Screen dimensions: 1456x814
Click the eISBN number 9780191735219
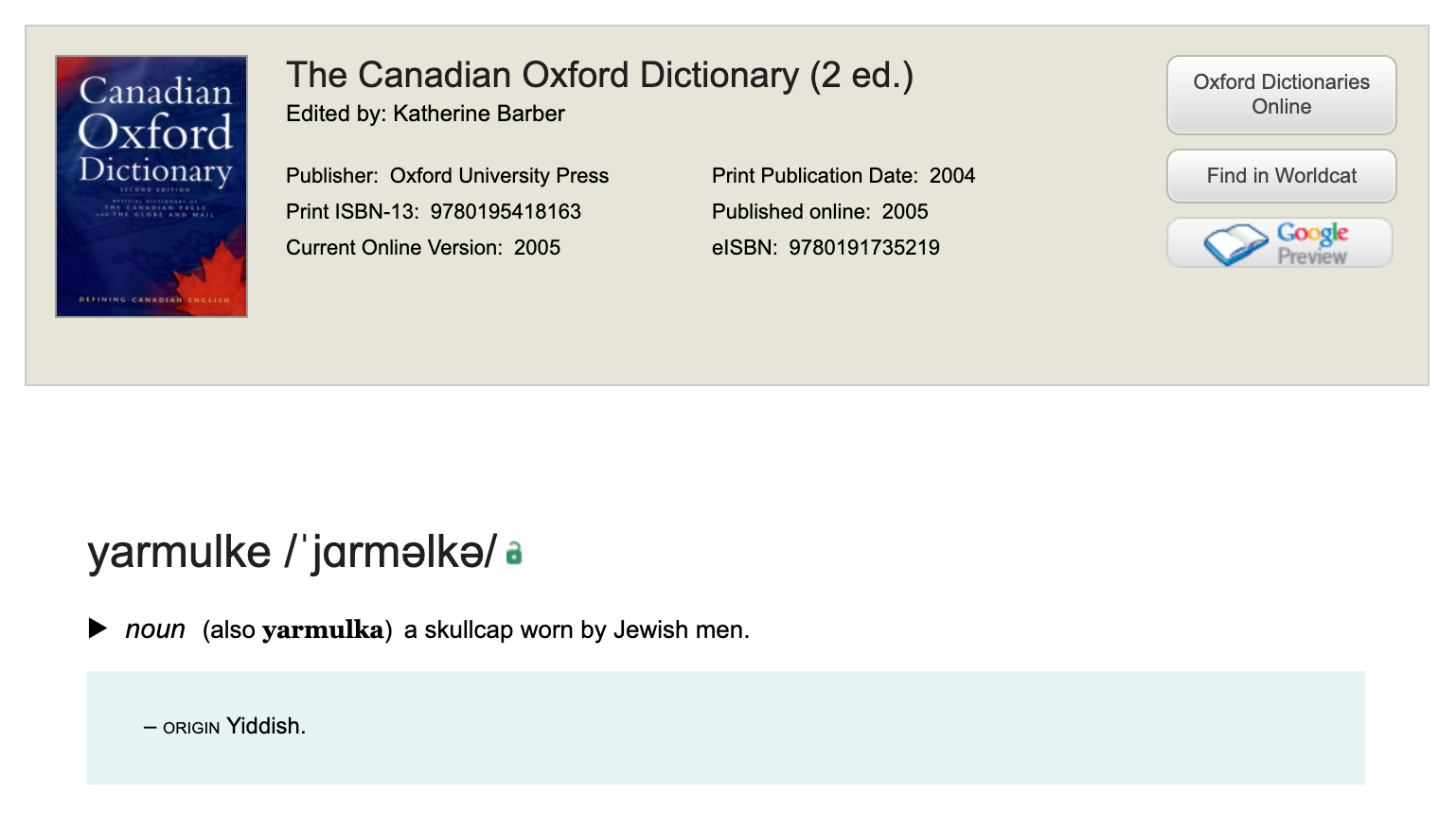click(863, 248)
